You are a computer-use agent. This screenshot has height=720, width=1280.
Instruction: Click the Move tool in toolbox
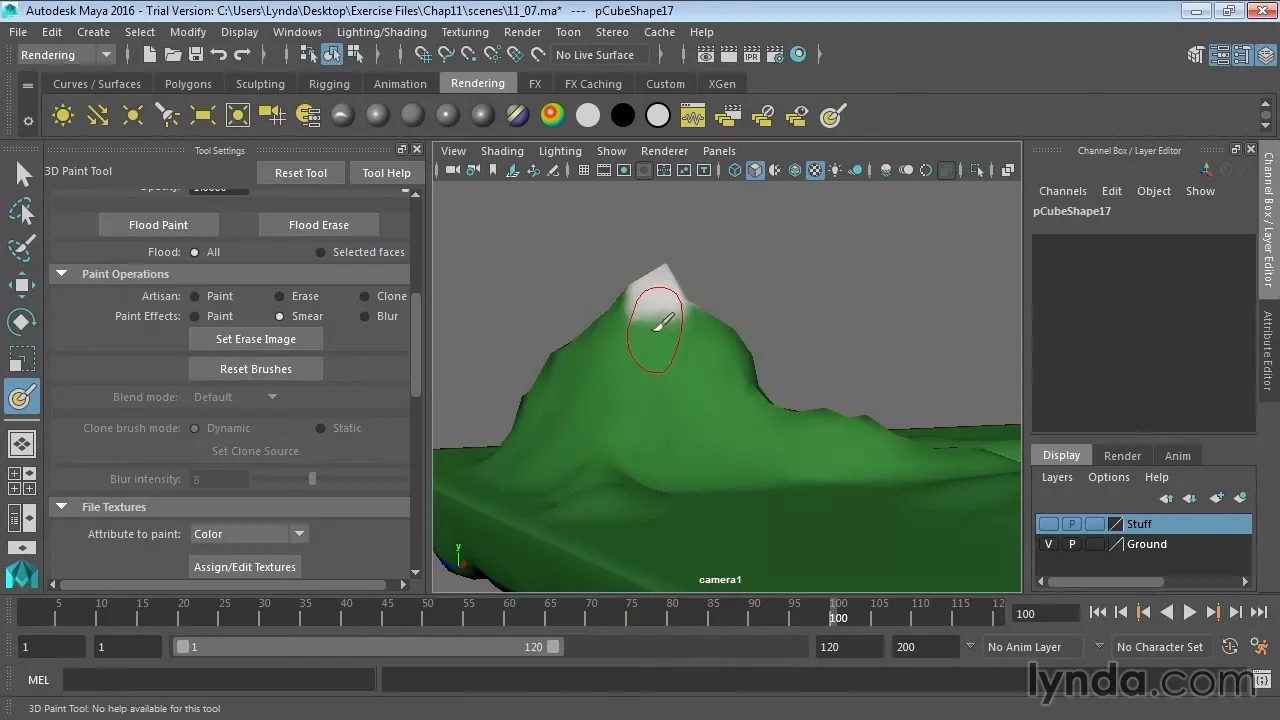coord(22,285)
